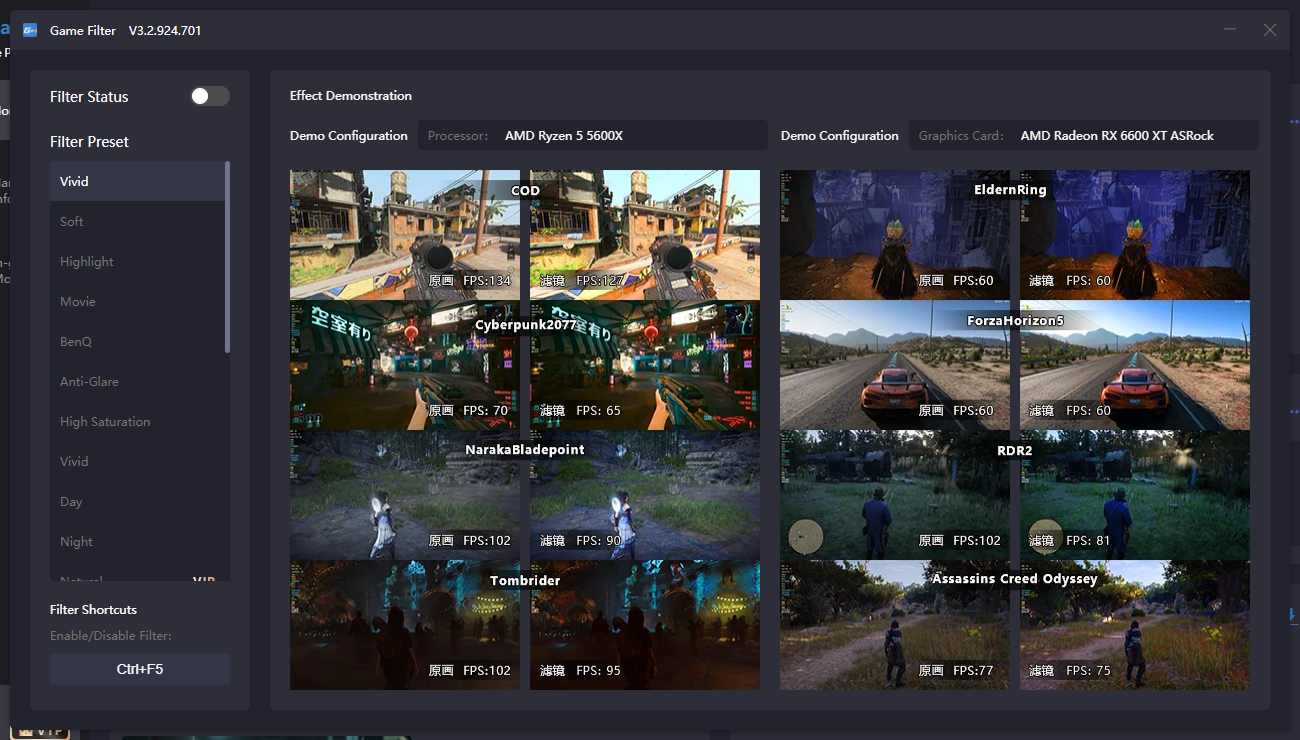Click the Demo Configuration label beside Processor
Image resolution: width=1300 pixels, height=740 pixels.
(x=349, y=136)
